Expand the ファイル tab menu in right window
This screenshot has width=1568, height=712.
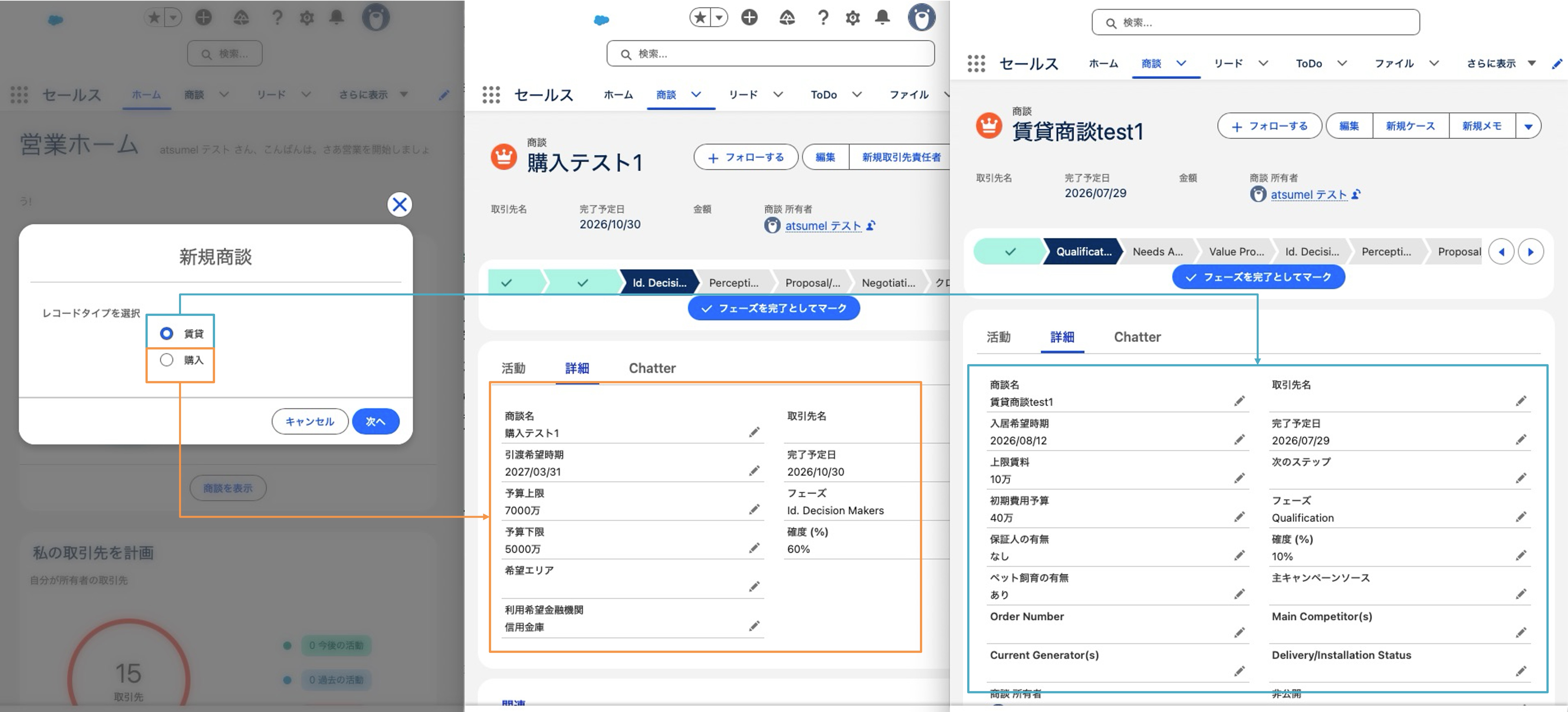[x=1434, y=63]
